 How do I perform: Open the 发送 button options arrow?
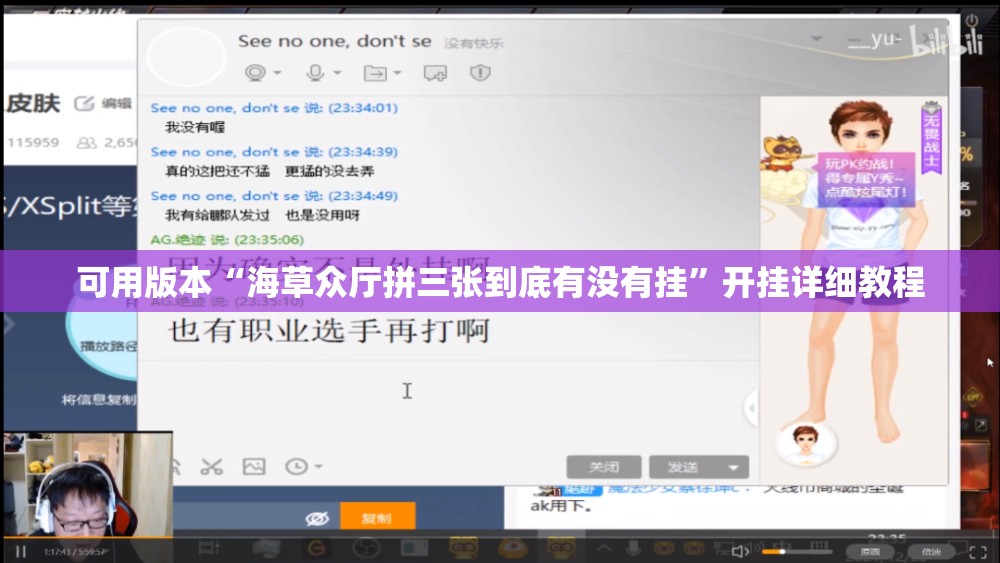pyautogui.click(x=733, y=467)
